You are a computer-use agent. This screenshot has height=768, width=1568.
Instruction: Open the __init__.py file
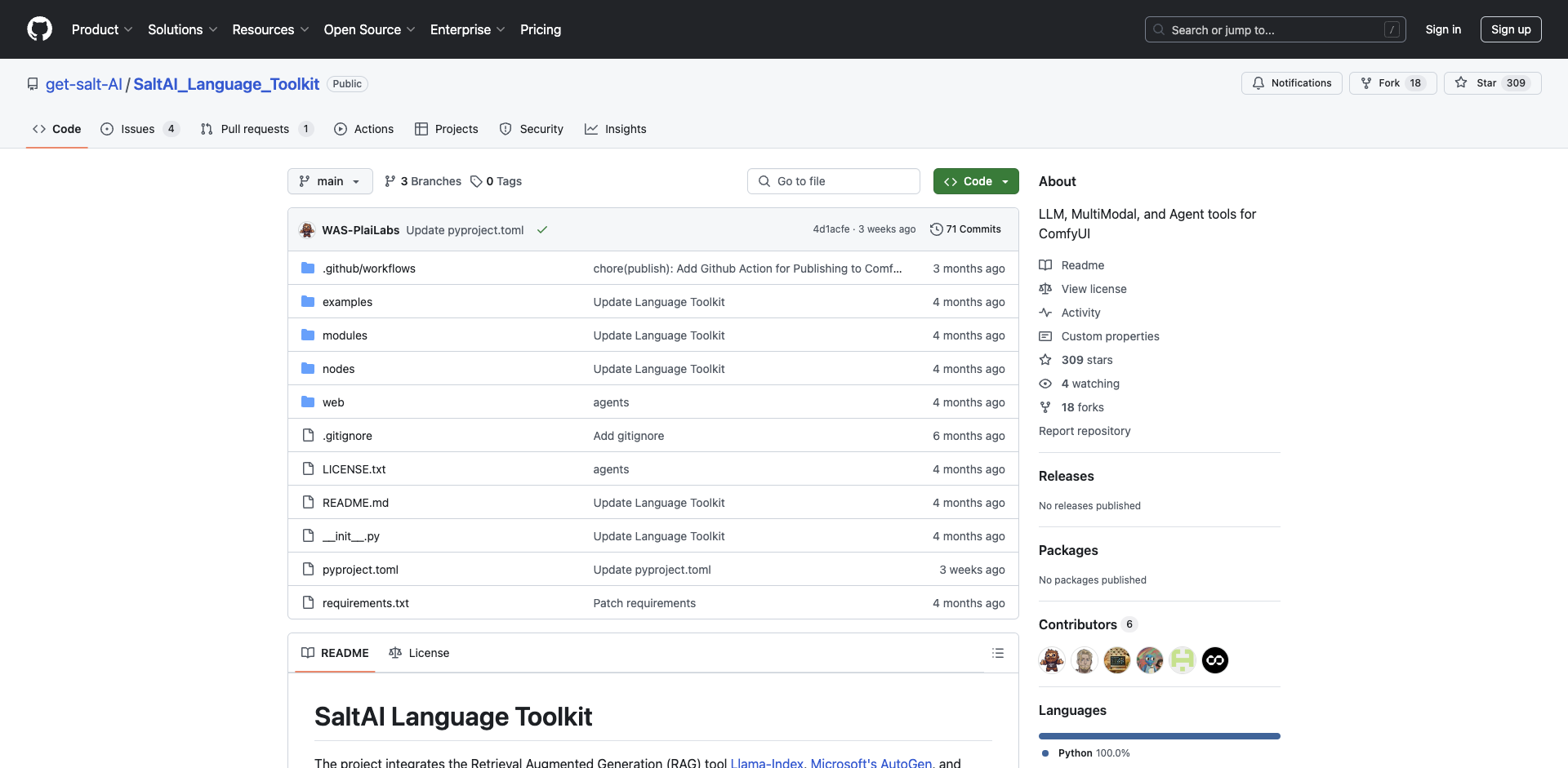point(351,536)
